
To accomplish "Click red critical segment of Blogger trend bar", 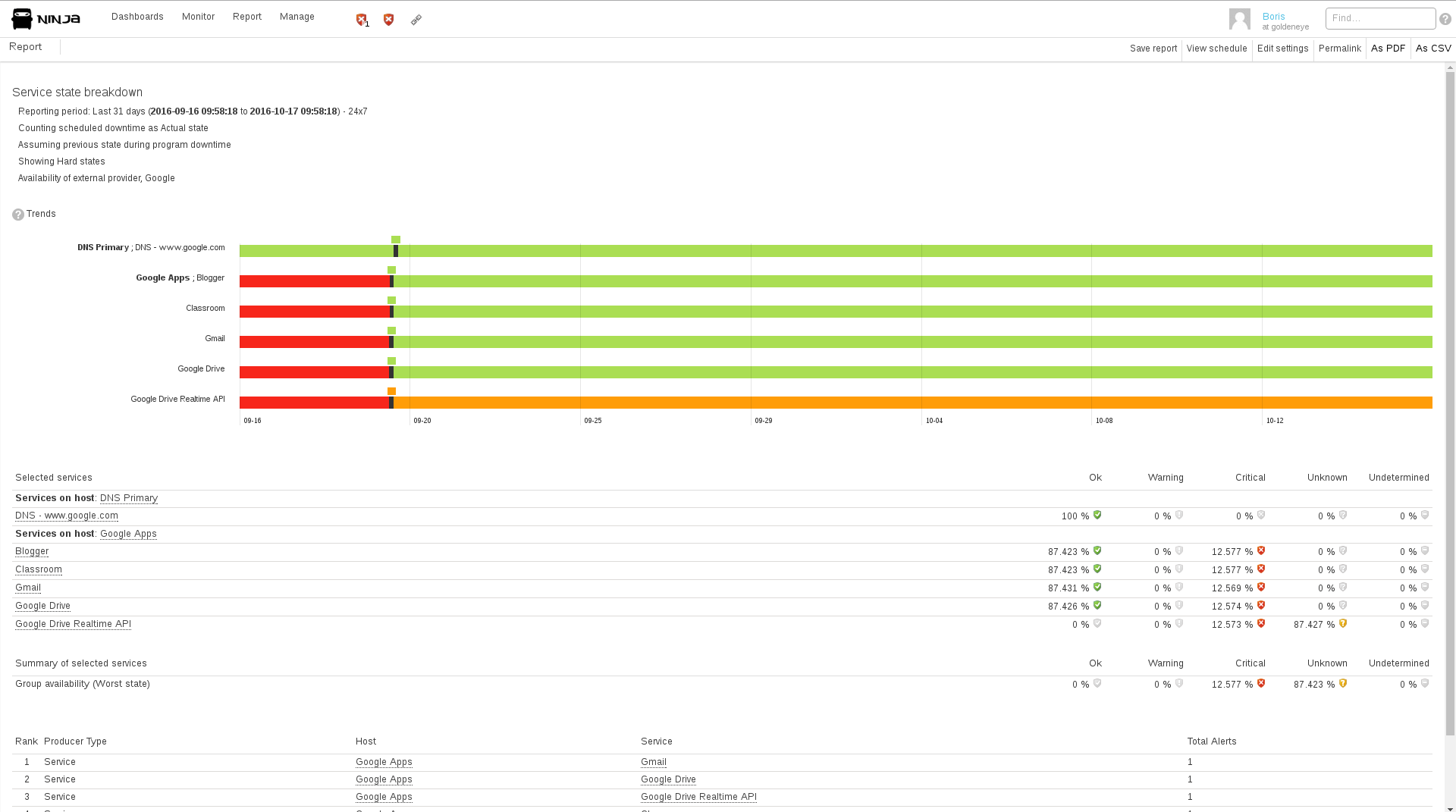I will [315, 281].
